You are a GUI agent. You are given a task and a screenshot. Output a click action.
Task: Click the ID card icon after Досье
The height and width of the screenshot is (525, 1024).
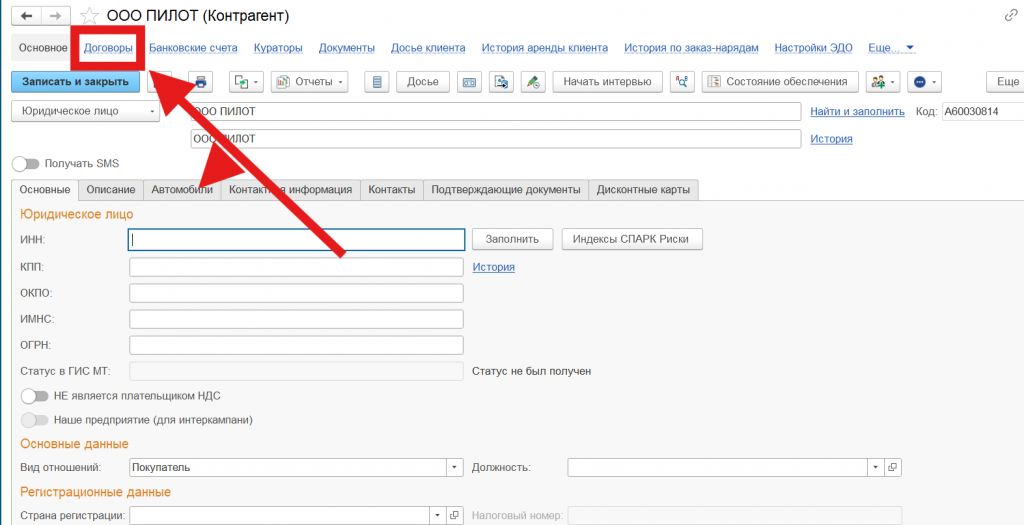point(470,82)
